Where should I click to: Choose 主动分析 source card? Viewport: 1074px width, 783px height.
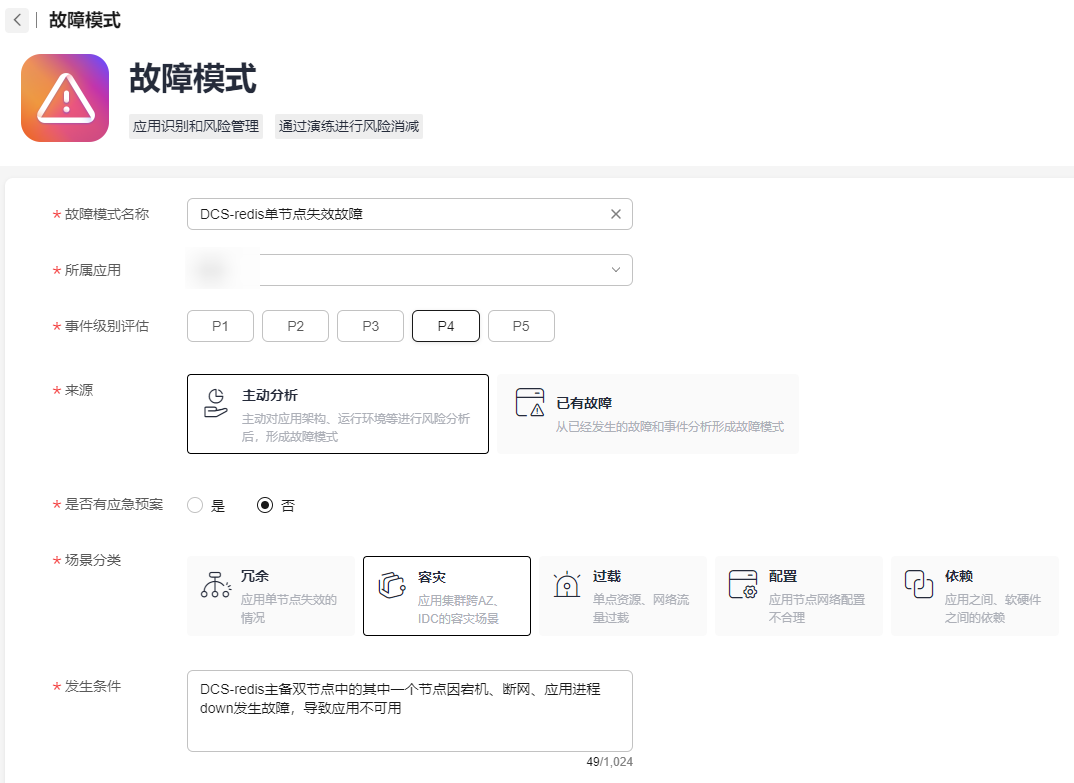click(338, 414)
